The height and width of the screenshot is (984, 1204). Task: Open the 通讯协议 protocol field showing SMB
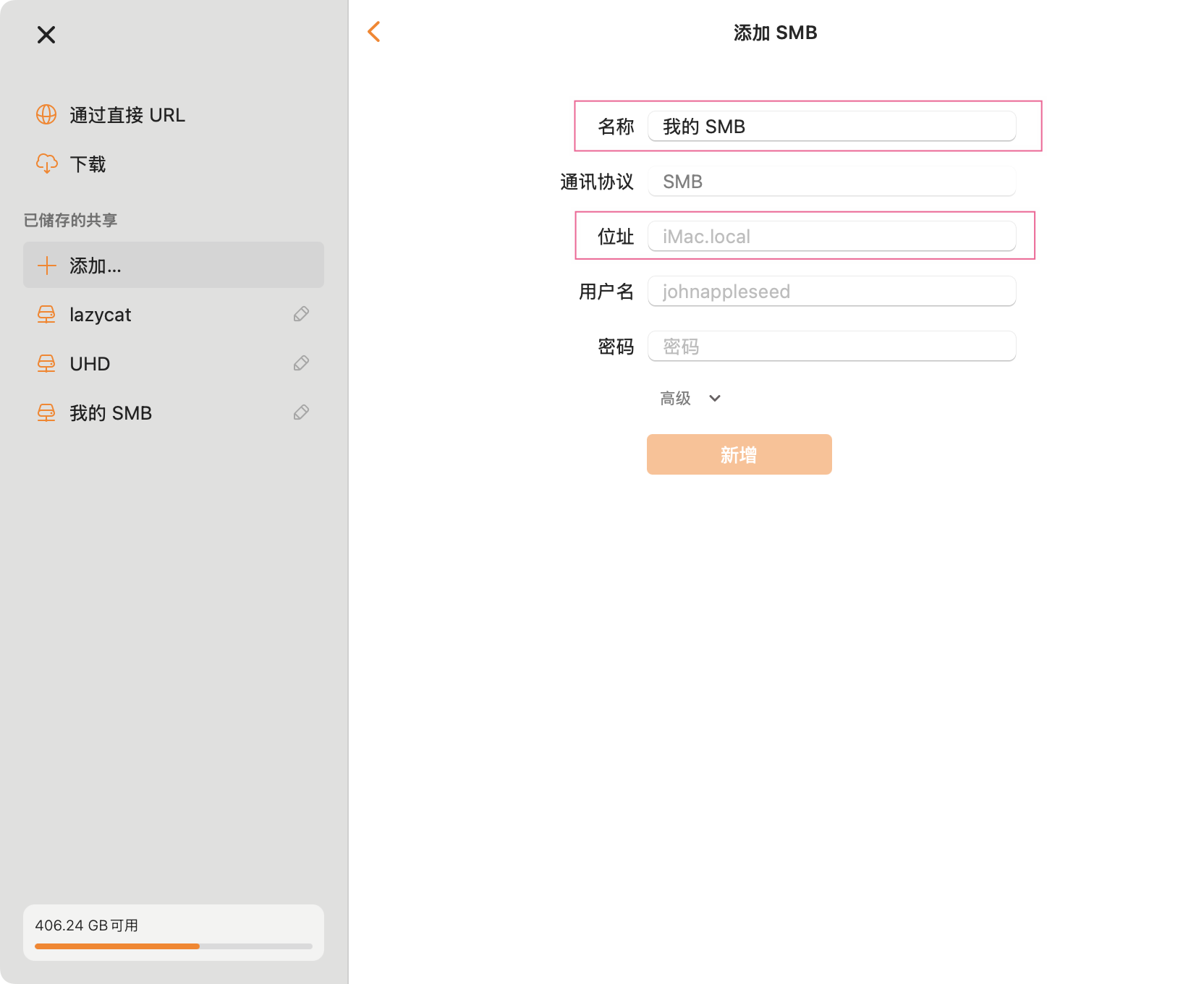click(x=831, y=182)
